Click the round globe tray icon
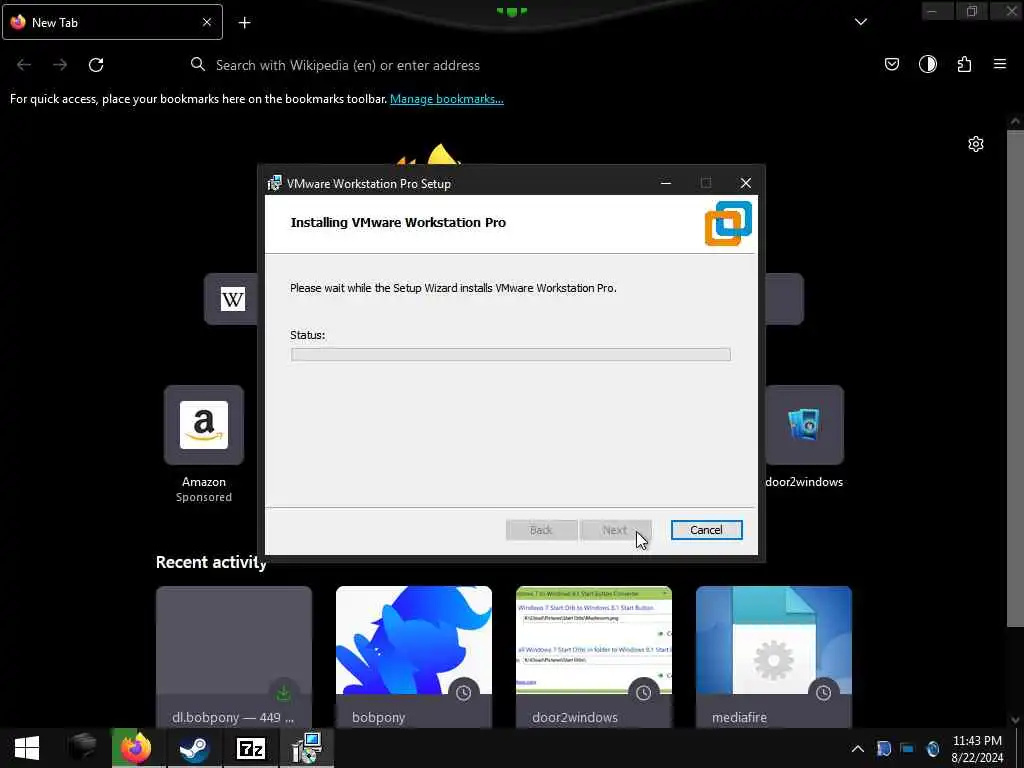The height and width of the screenshot is (768, 1024). coord(933,749)
